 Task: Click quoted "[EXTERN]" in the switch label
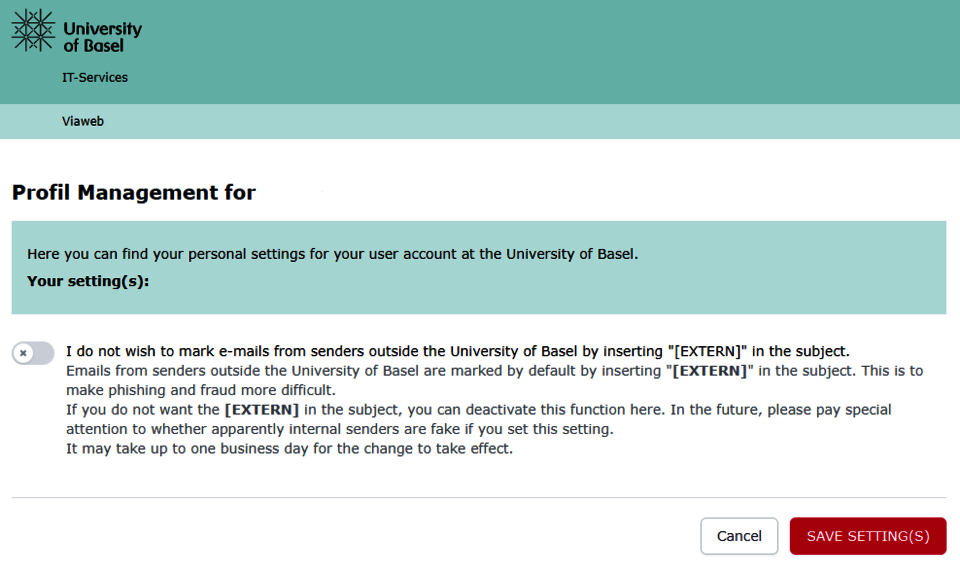(x=707, y=351)
